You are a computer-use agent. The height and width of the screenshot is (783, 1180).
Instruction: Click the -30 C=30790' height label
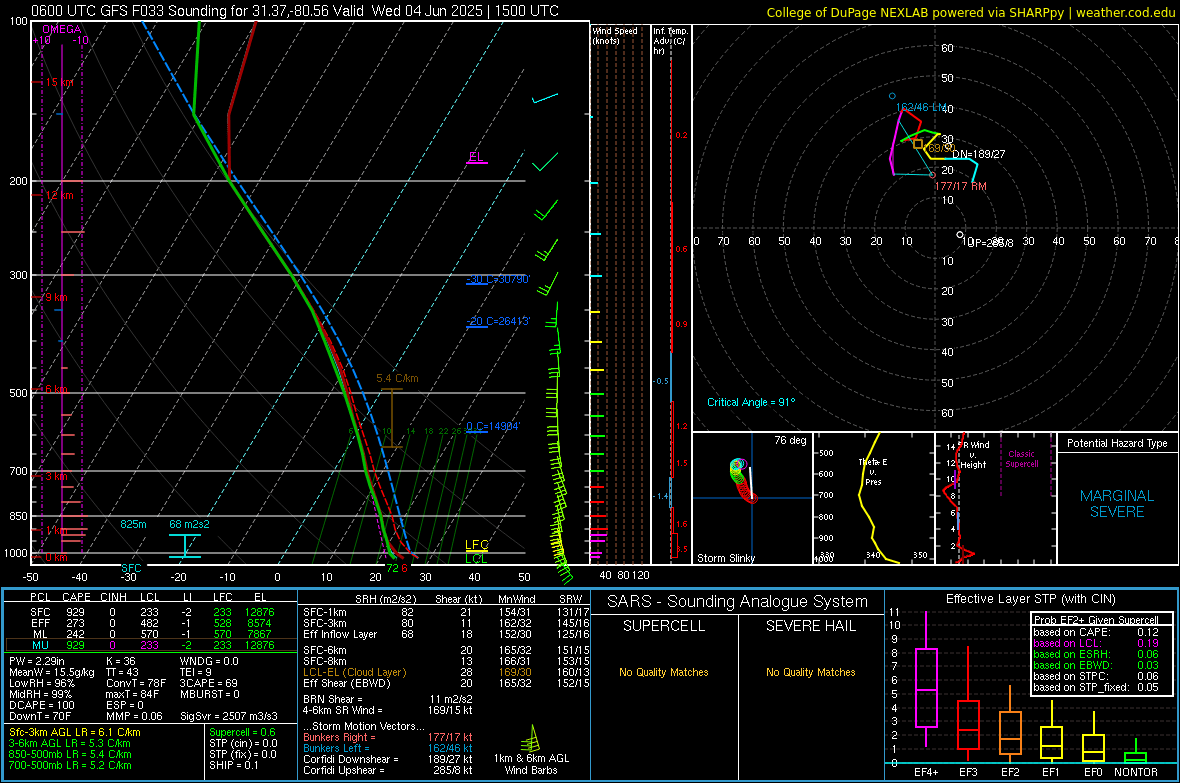(x=497, y=279)
